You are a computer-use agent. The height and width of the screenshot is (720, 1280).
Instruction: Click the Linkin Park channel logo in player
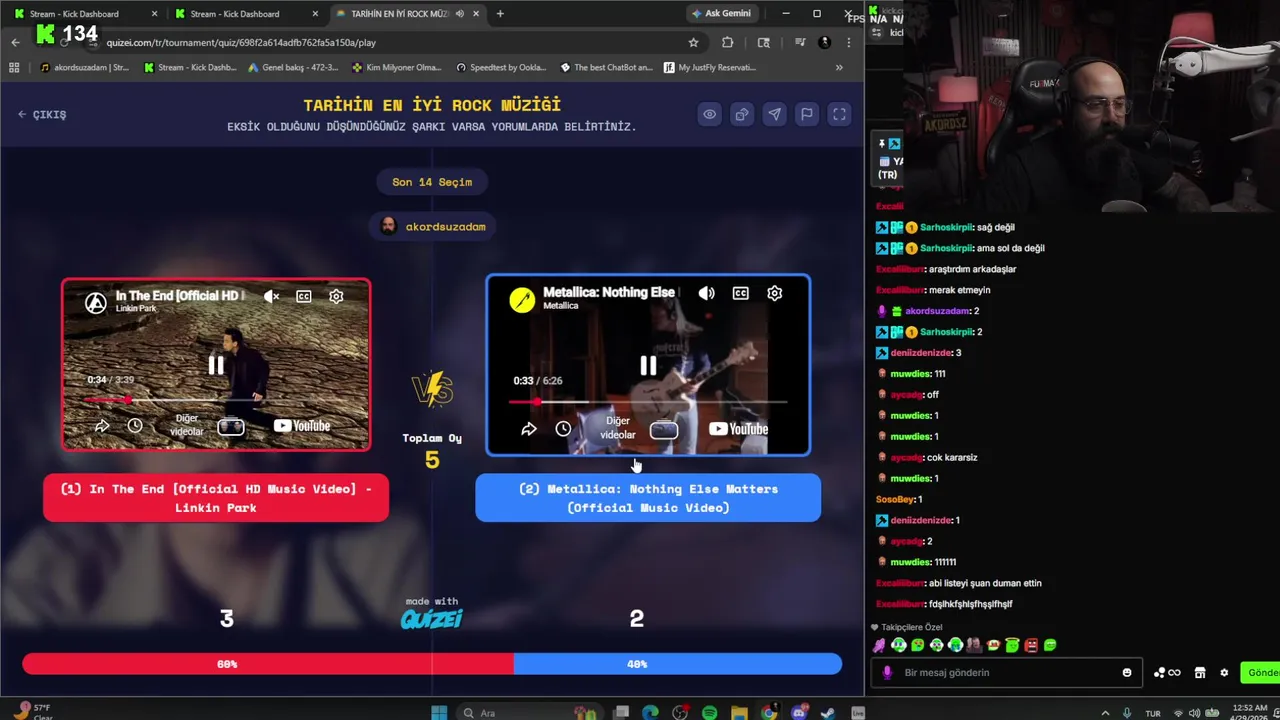tap(96, 302)
